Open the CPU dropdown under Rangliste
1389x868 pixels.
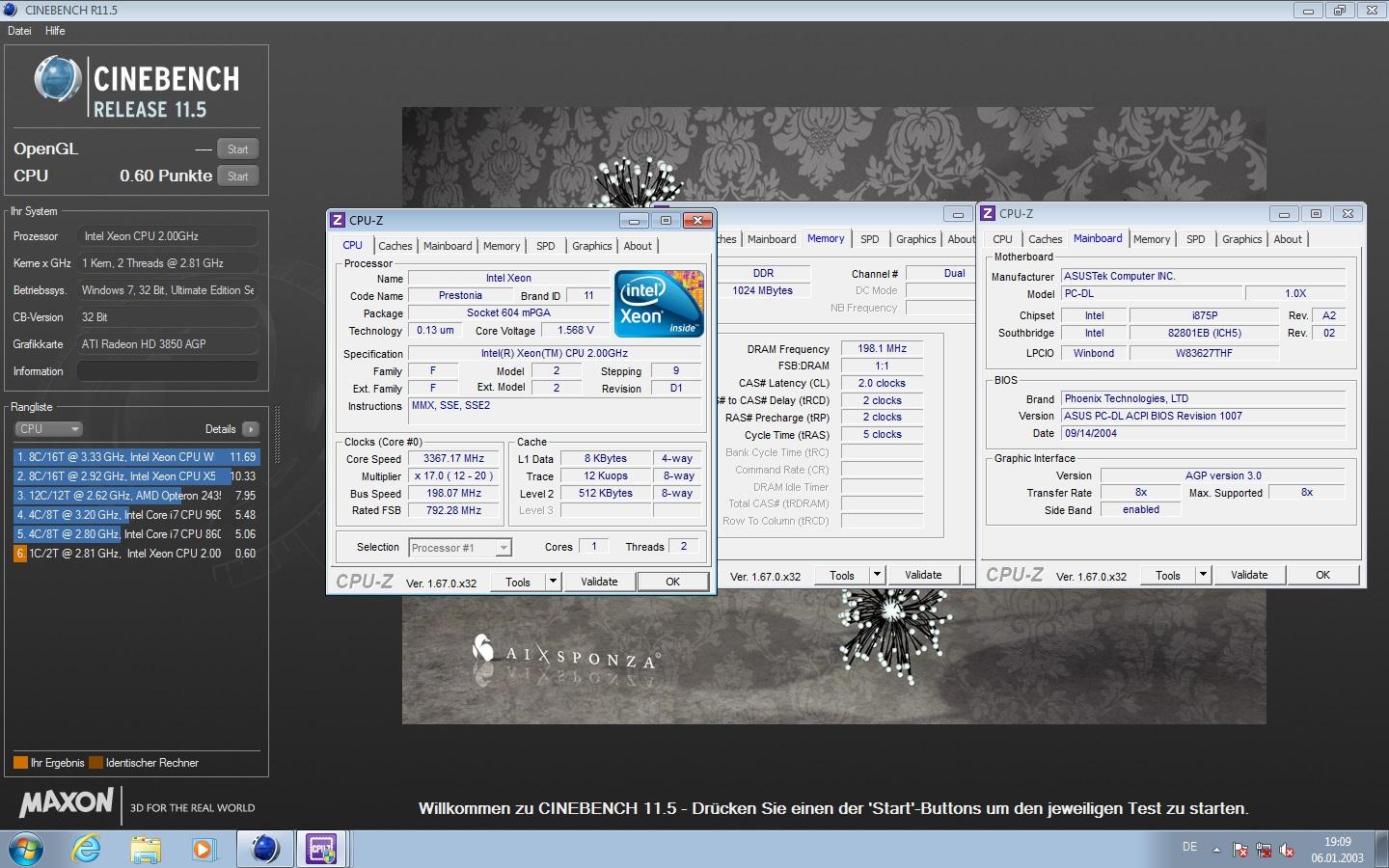[x=48, y=429]
